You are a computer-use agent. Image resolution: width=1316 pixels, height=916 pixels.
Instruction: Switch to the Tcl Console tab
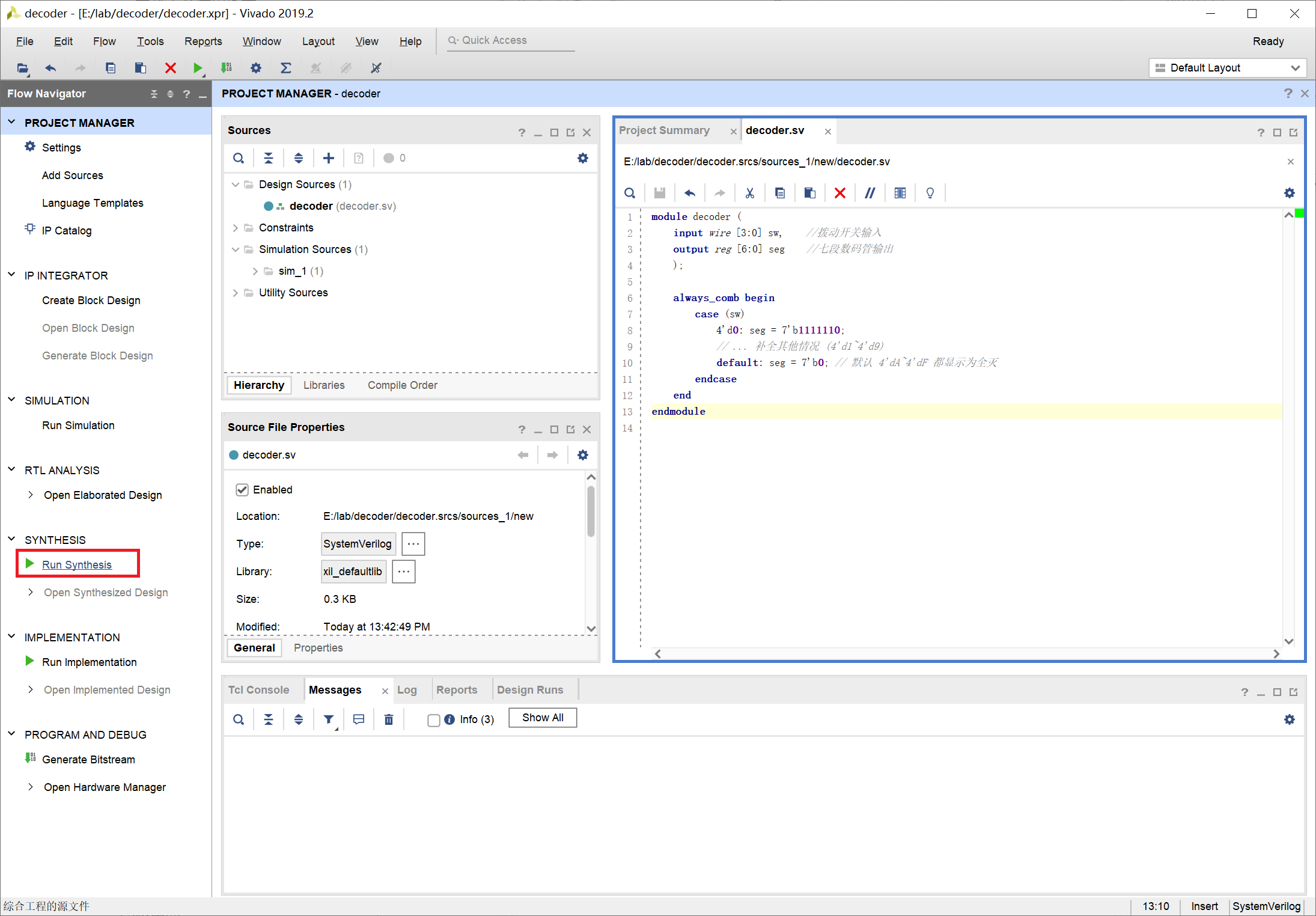pos(258,690)
